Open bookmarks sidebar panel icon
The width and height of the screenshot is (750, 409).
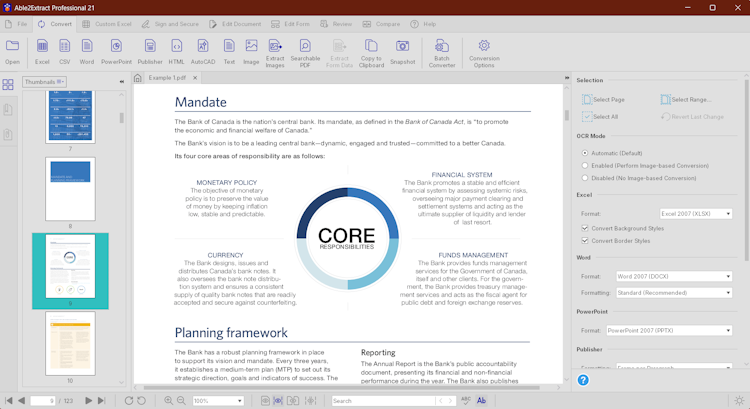click(x=8, y=110)
